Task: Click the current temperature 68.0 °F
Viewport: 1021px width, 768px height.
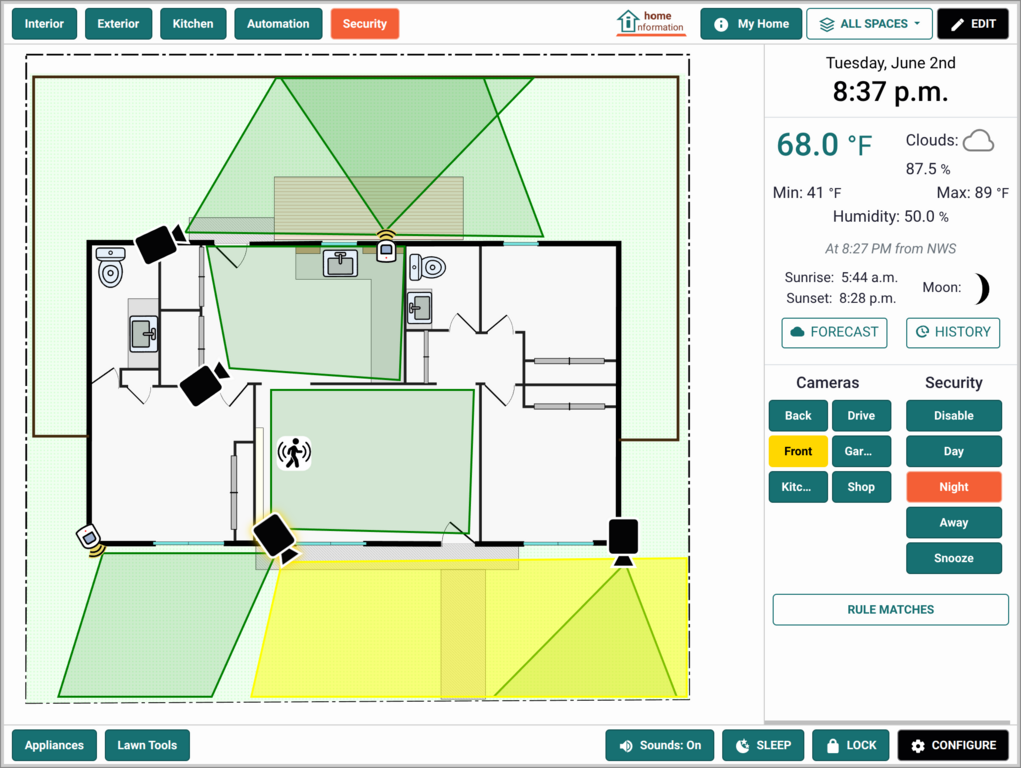Action: (824, 145)
